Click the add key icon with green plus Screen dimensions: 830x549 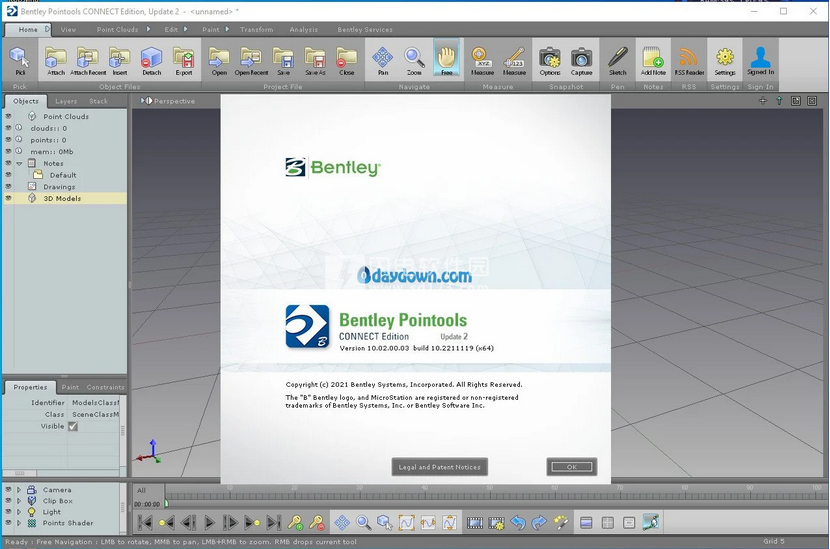click(x=295, y=523)
